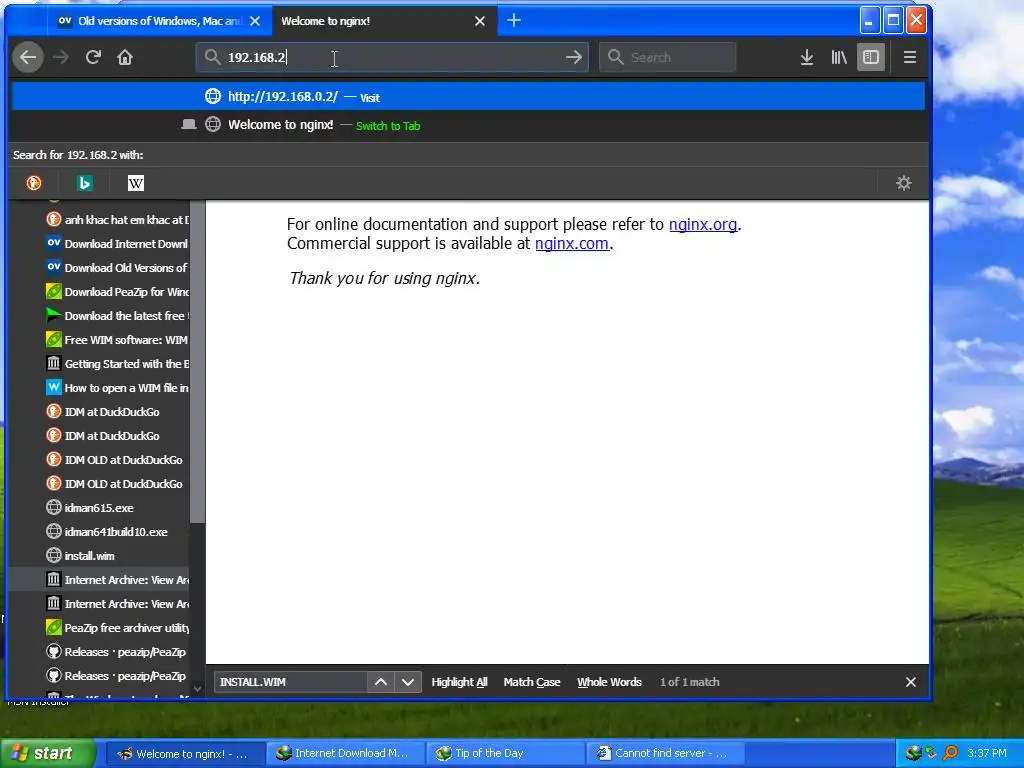Image resolution: width=1024 pixels, height=768 pixels.
Task: Switch to 'Old versions of Windows, Mac' tab
Action: (x=159, y=21)
